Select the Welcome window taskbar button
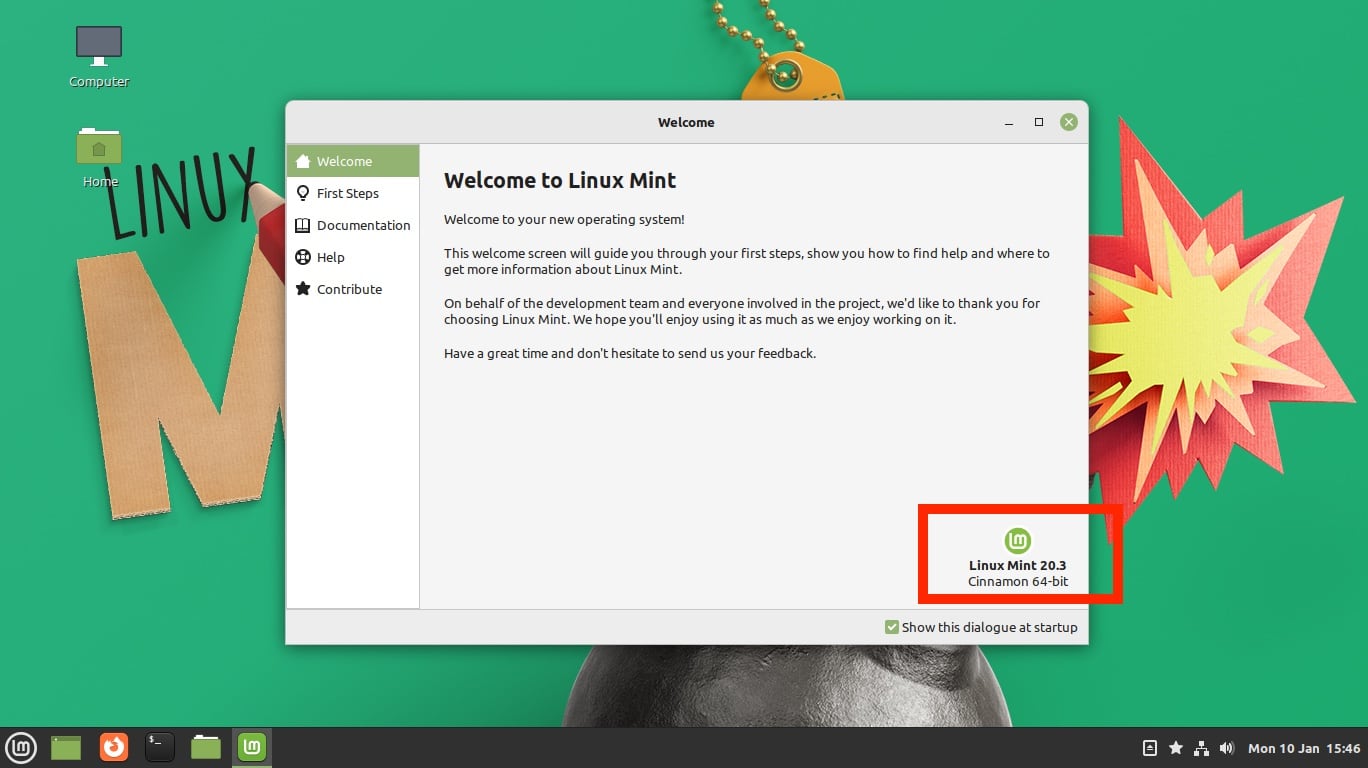Screen dimensions: 1368x768 (252, 747)
